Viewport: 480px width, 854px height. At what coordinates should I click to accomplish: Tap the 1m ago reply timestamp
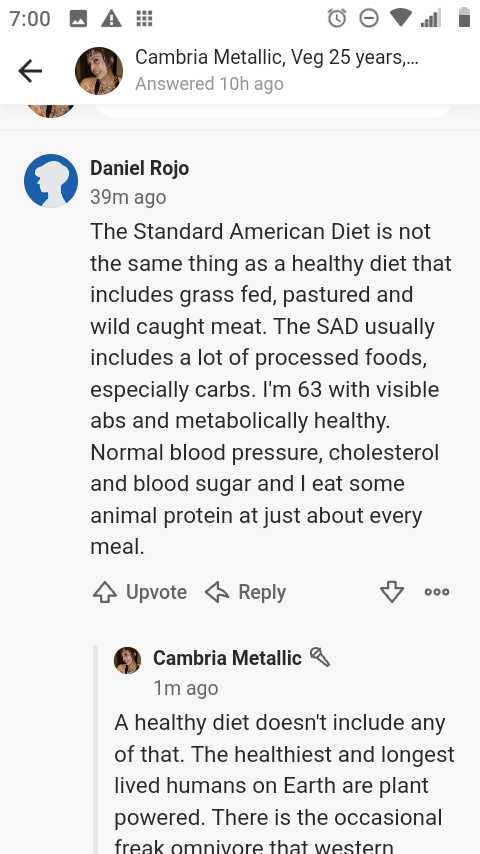click(x=186, y=688)
